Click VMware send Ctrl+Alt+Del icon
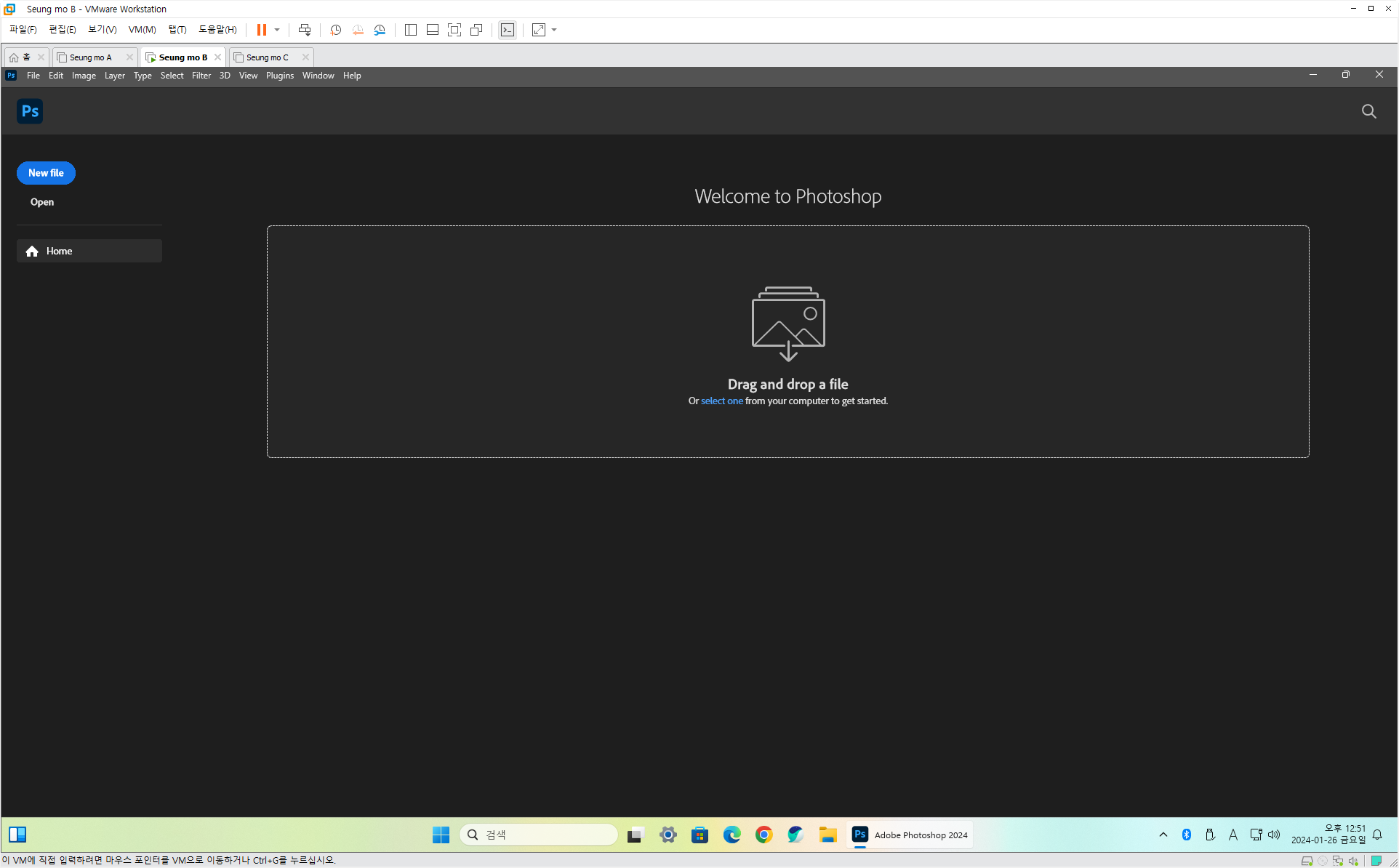 click(305, 30)
